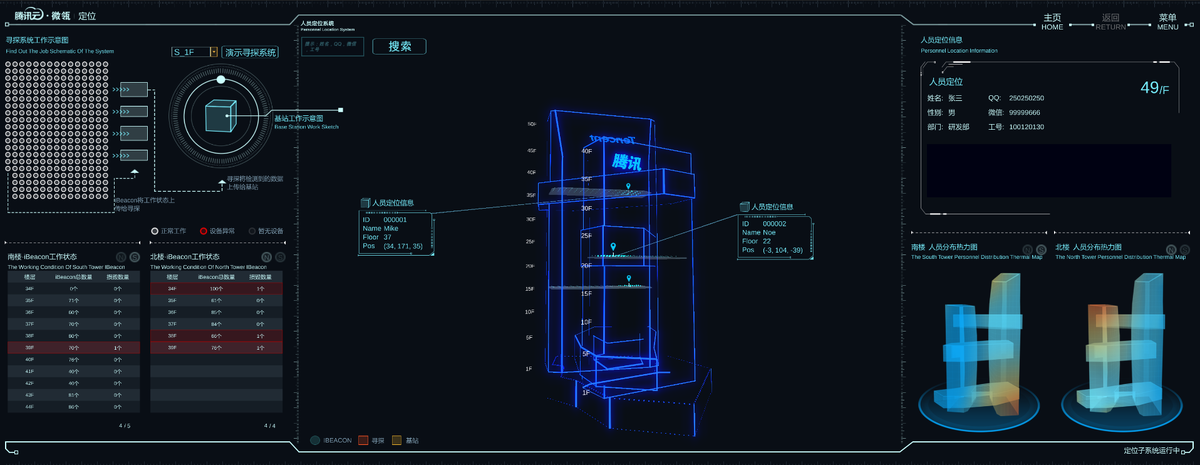The height and width of the screenshot is (465, 1200).
Task: Click first round icon beside 南楼 人员分布热力图
Action: click(x=1026, y=248)
